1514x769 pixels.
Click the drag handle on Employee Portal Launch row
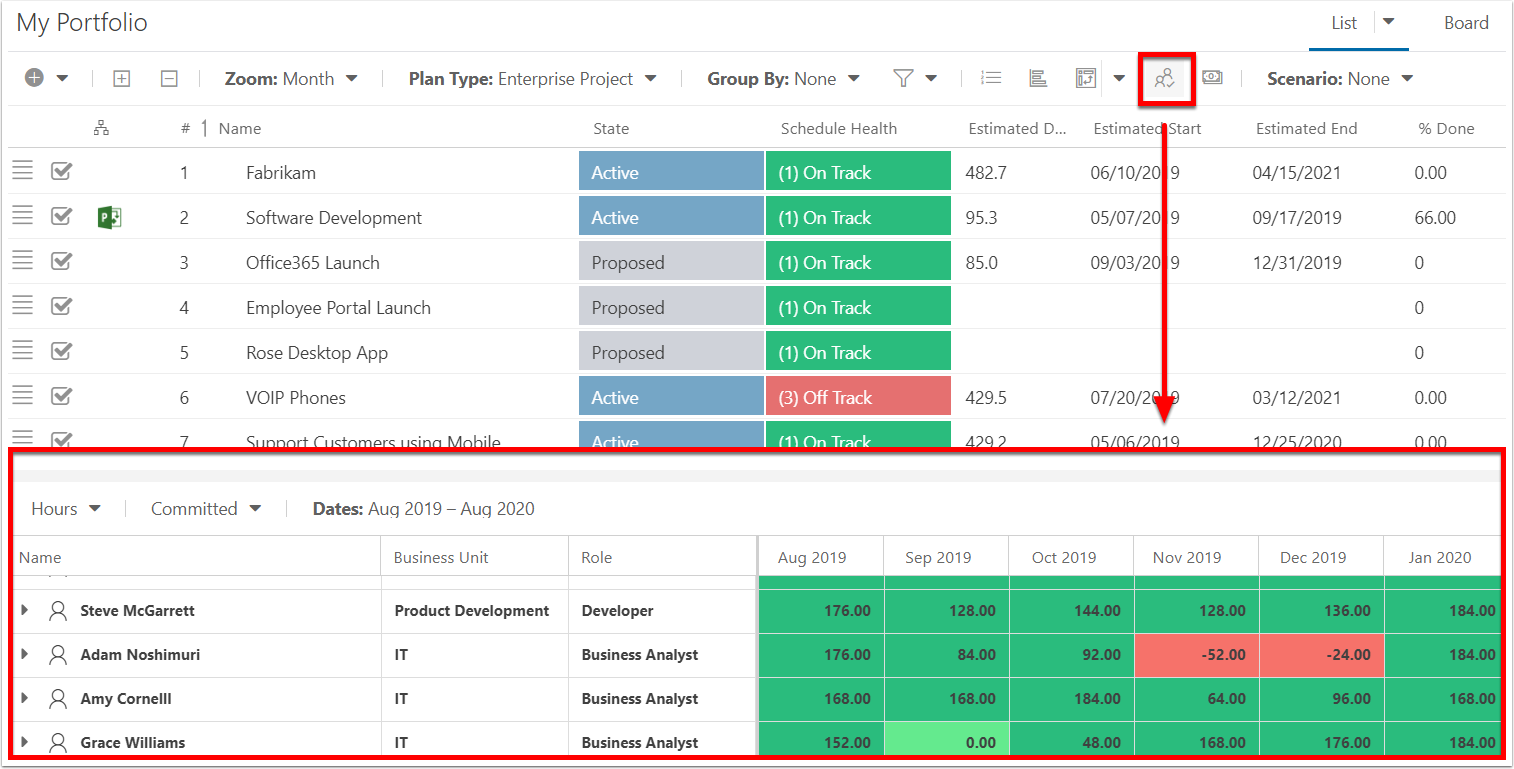tap(22, 306)
